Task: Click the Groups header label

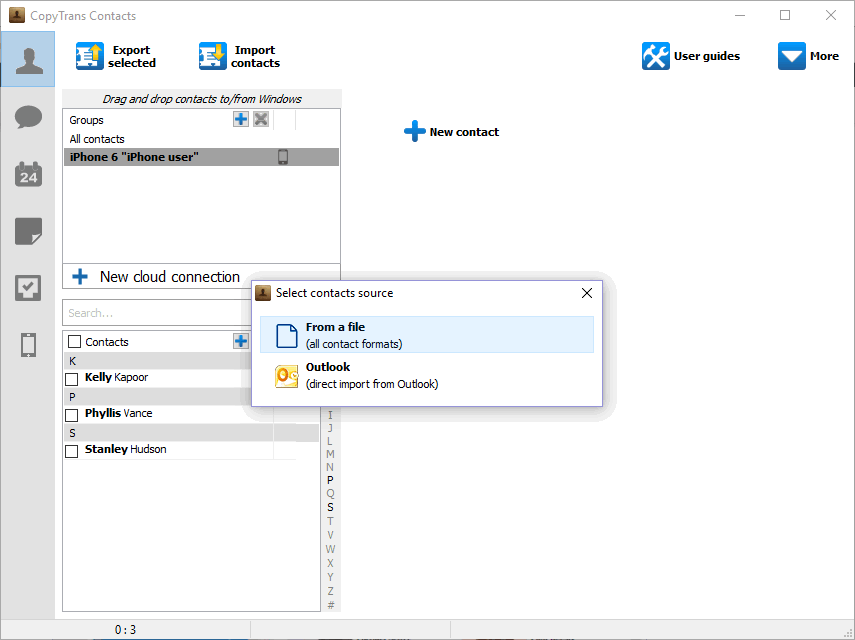Action: click(x=86, y=120)
